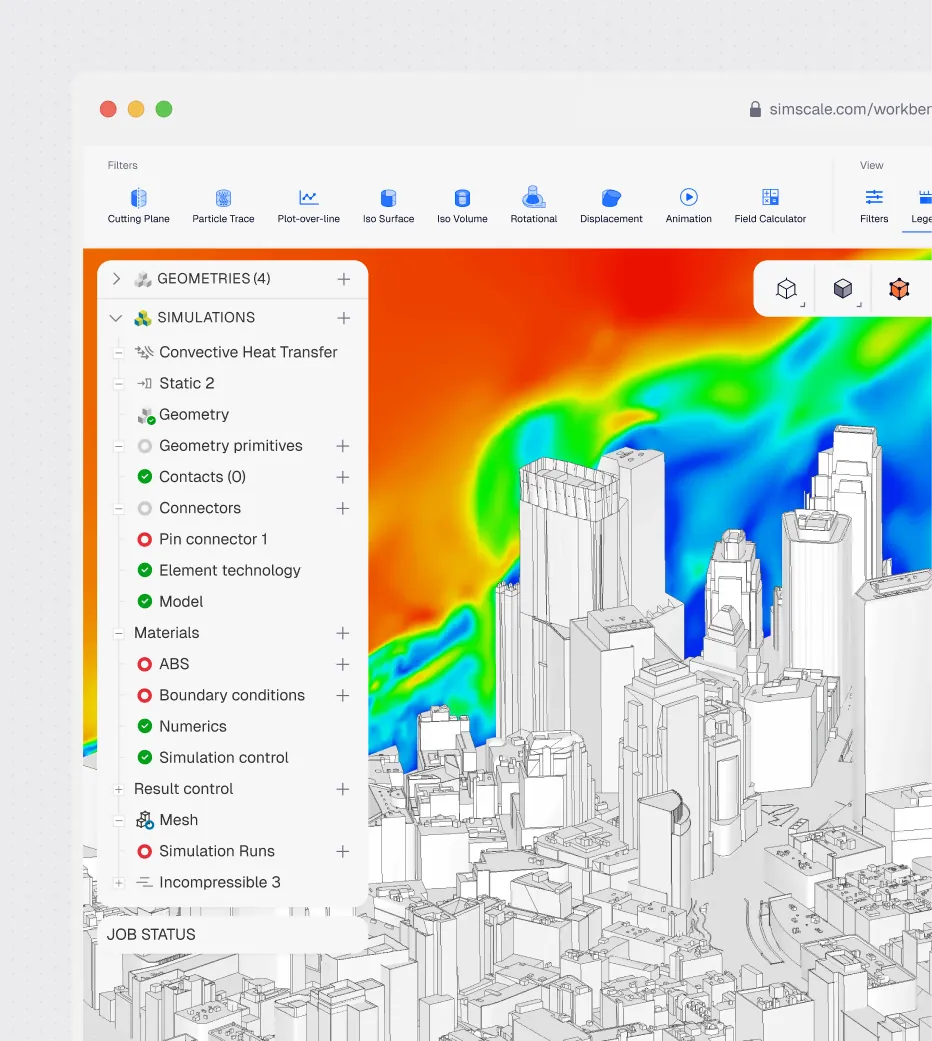Add an Iso Volume filter

click(462, 205)
